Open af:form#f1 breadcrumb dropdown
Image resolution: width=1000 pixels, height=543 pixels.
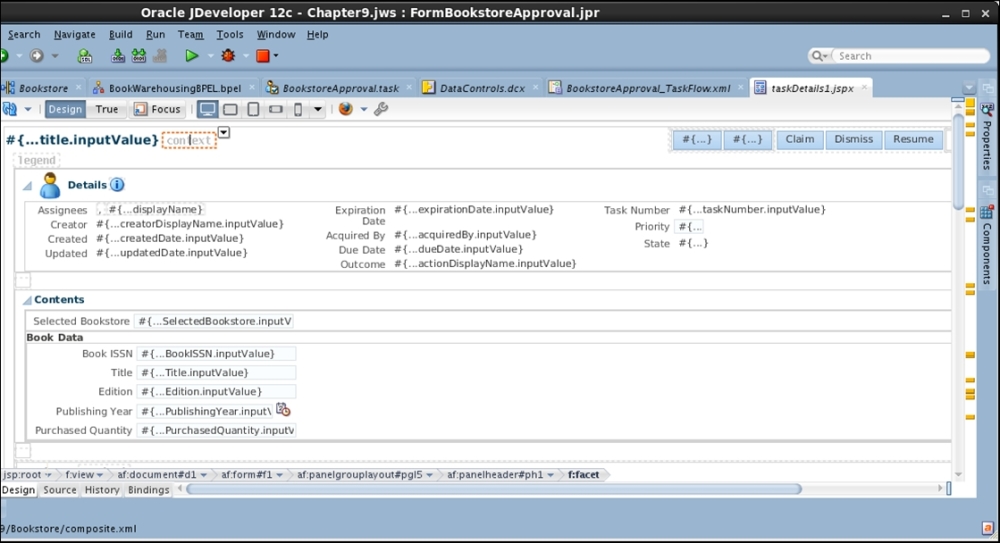(279, 475)
